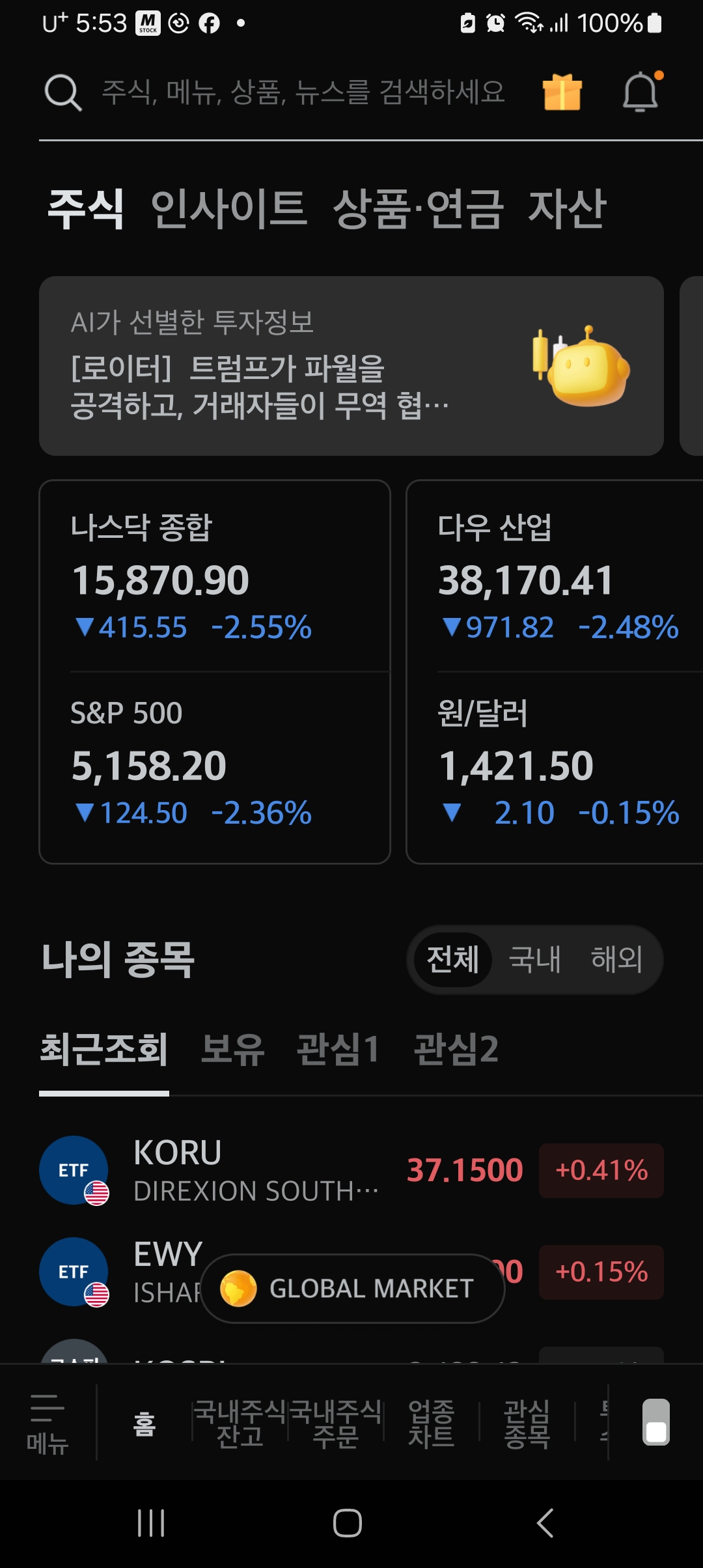
Task: Open the hamburger 메뉴 icon
Action: tap(48, 1422)
